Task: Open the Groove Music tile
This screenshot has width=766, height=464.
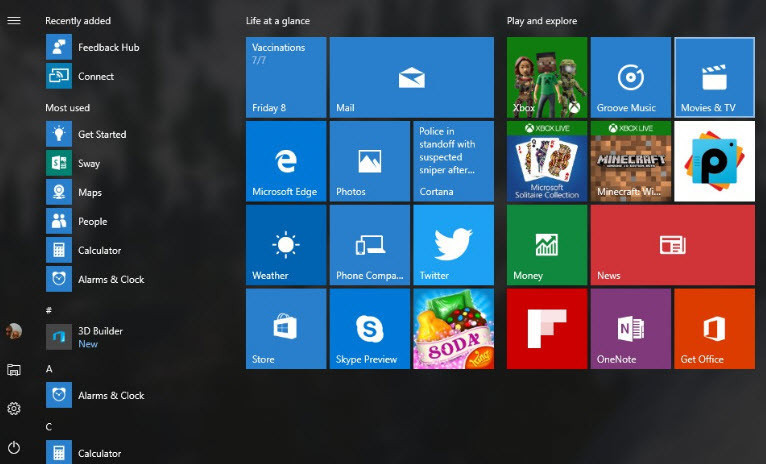Action: click(630, 77)
